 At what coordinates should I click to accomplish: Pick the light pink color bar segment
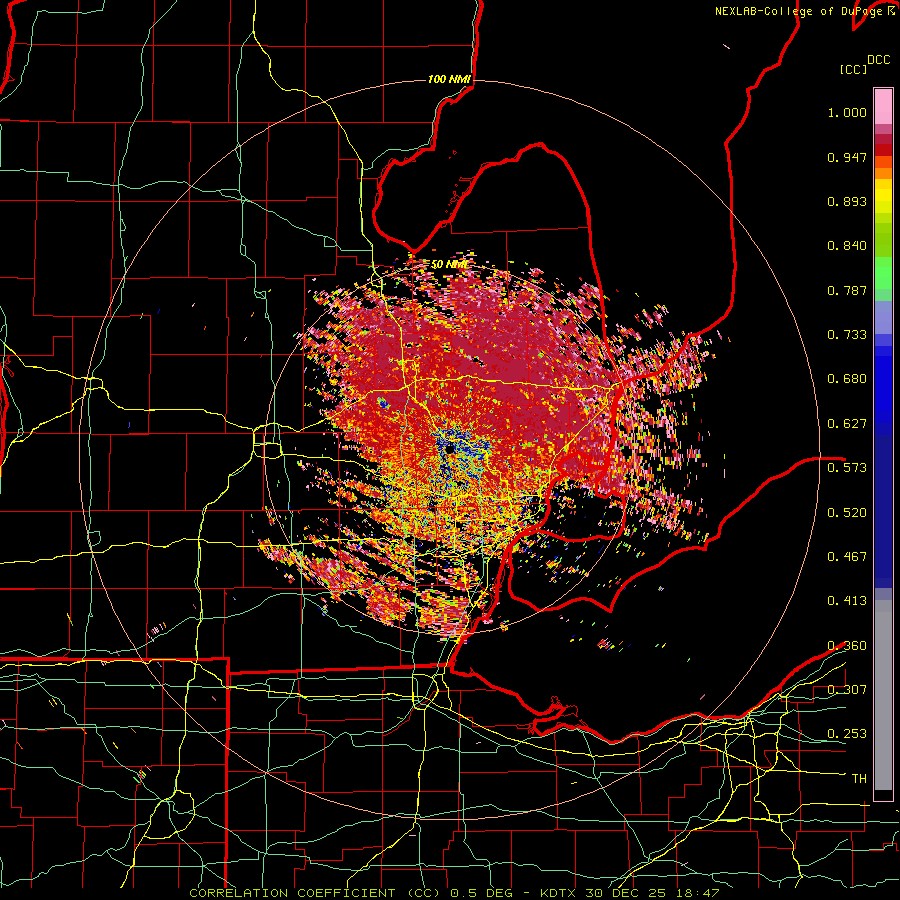click(883, 106)
